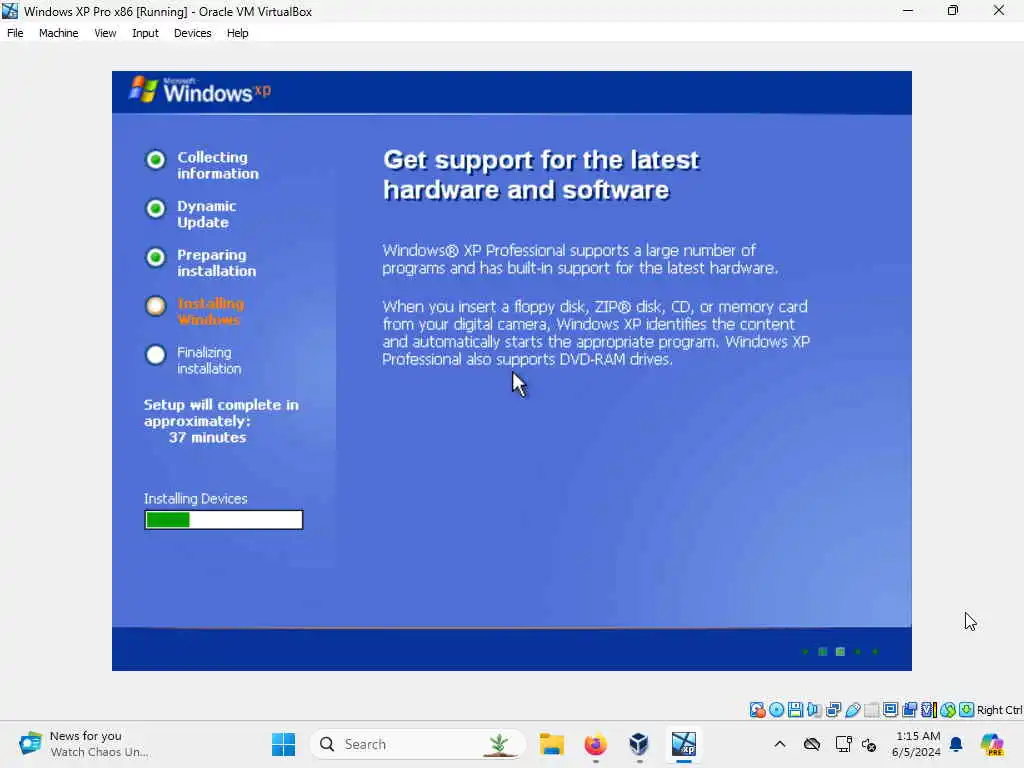Screen dimensions: 1024x768
Task: Click the network adapter indicator icon
Action: [x=833, y=710]
